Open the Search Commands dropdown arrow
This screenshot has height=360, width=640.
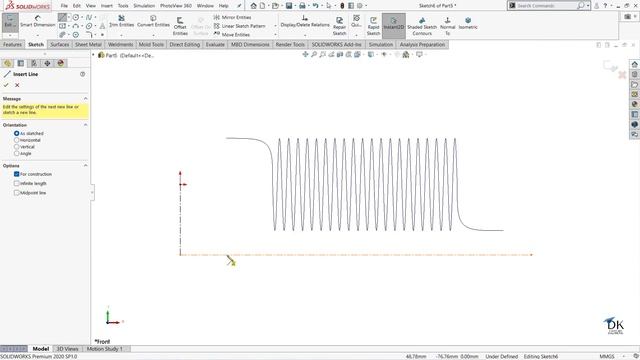[x=588, y=6]
